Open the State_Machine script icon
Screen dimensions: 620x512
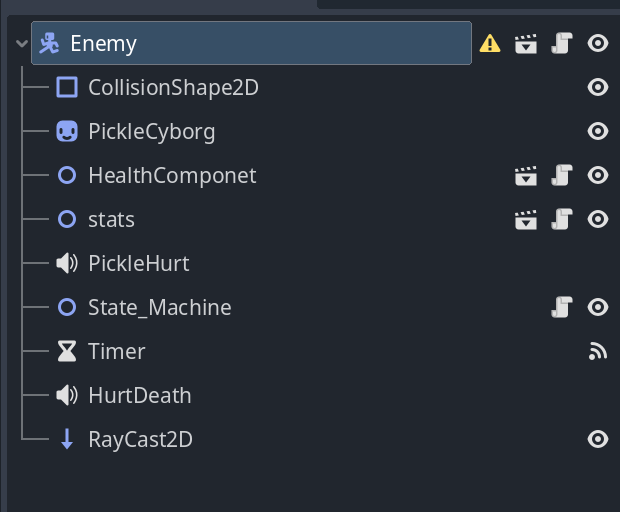point(562,307)
